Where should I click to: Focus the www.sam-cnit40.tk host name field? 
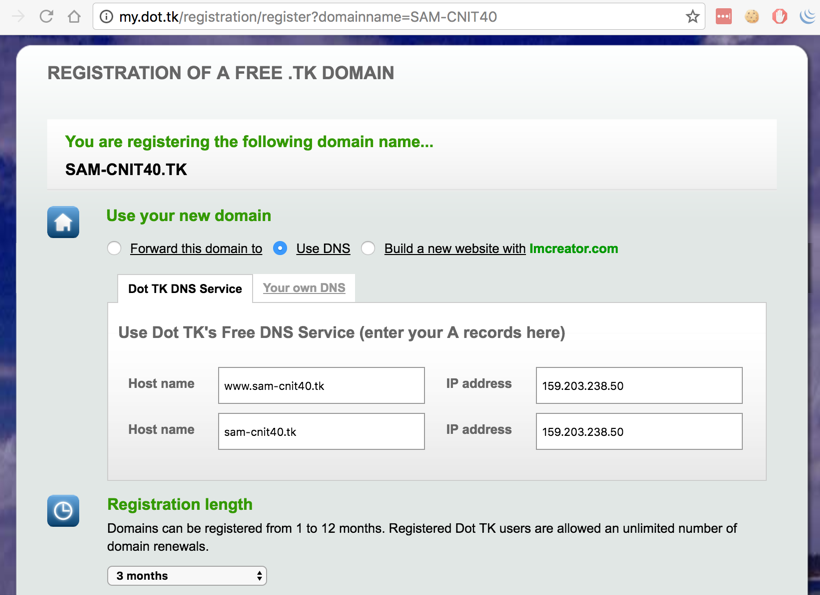click(x=321, y=385)
